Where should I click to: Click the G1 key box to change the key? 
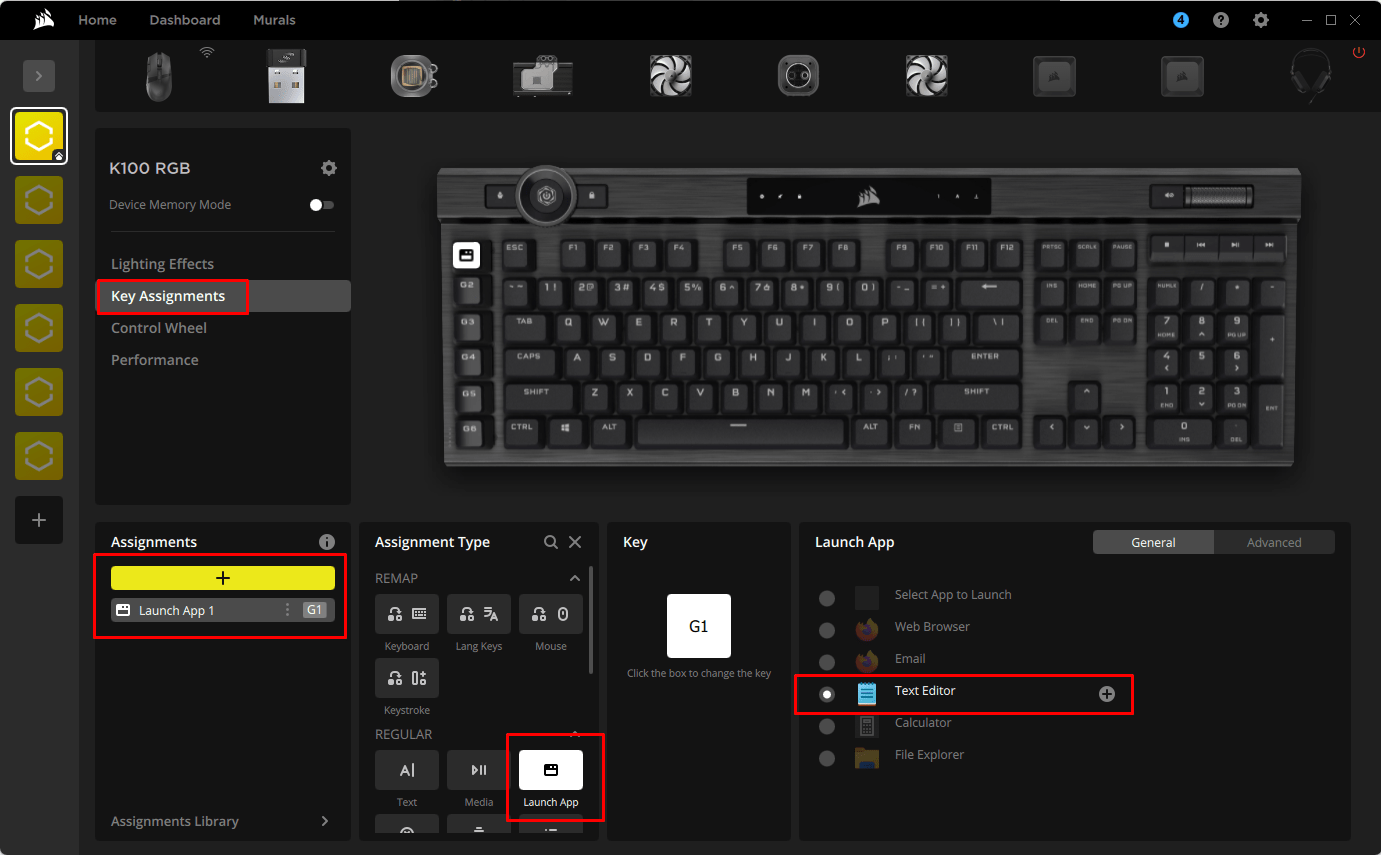tap(698, 625)
